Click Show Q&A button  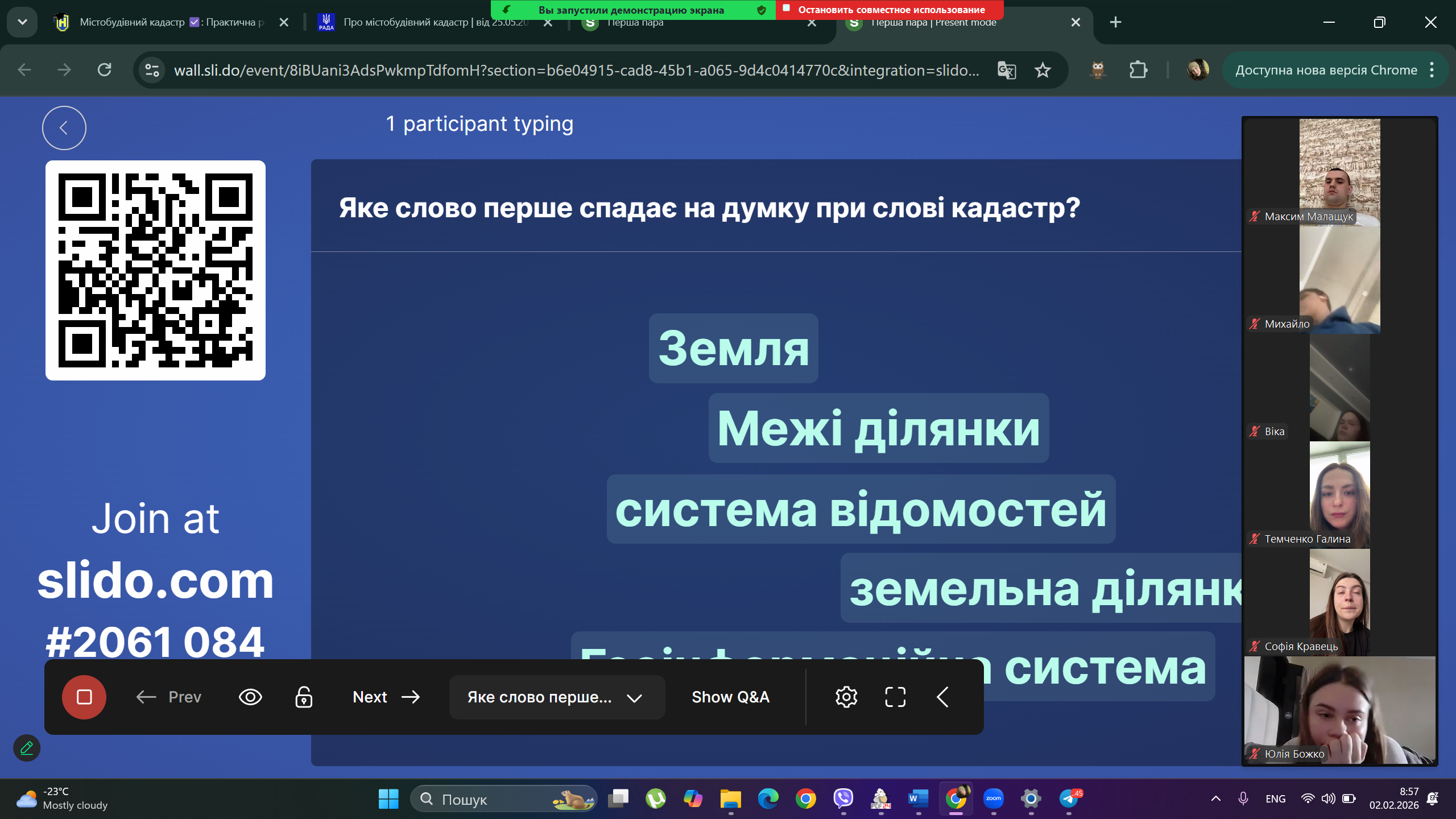point(730,697)
